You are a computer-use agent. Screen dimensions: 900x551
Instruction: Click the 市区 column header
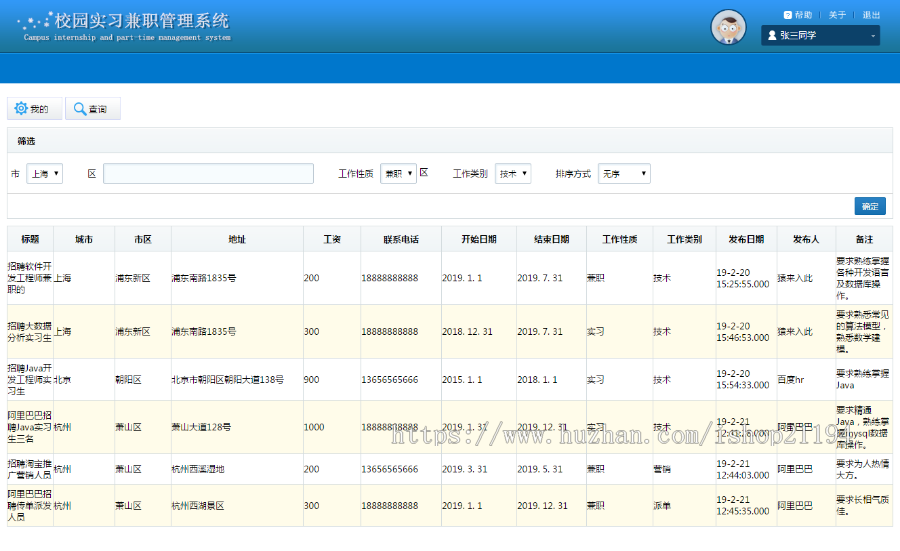coord(143,239)
